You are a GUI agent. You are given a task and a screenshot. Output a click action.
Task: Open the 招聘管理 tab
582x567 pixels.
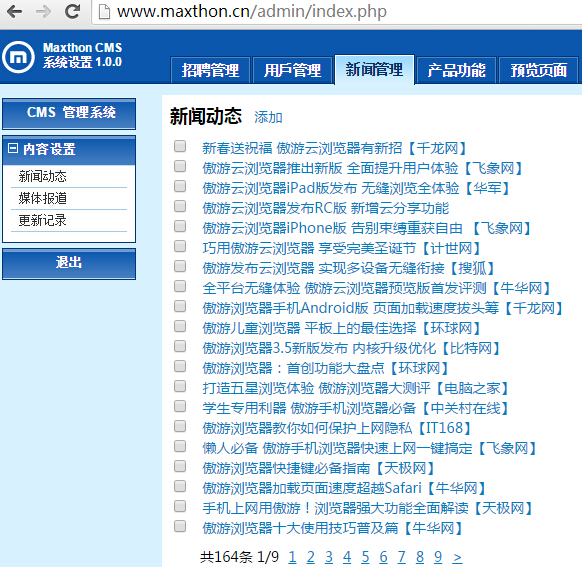(210, 70)
